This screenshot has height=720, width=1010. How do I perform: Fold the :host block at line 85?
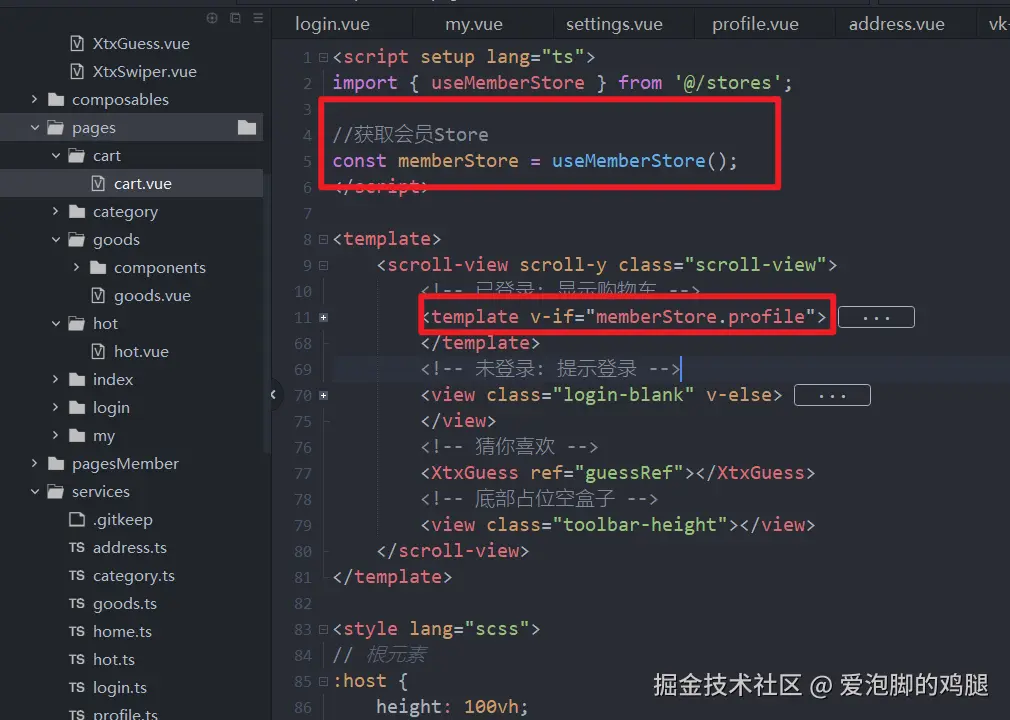pos(323,681)
